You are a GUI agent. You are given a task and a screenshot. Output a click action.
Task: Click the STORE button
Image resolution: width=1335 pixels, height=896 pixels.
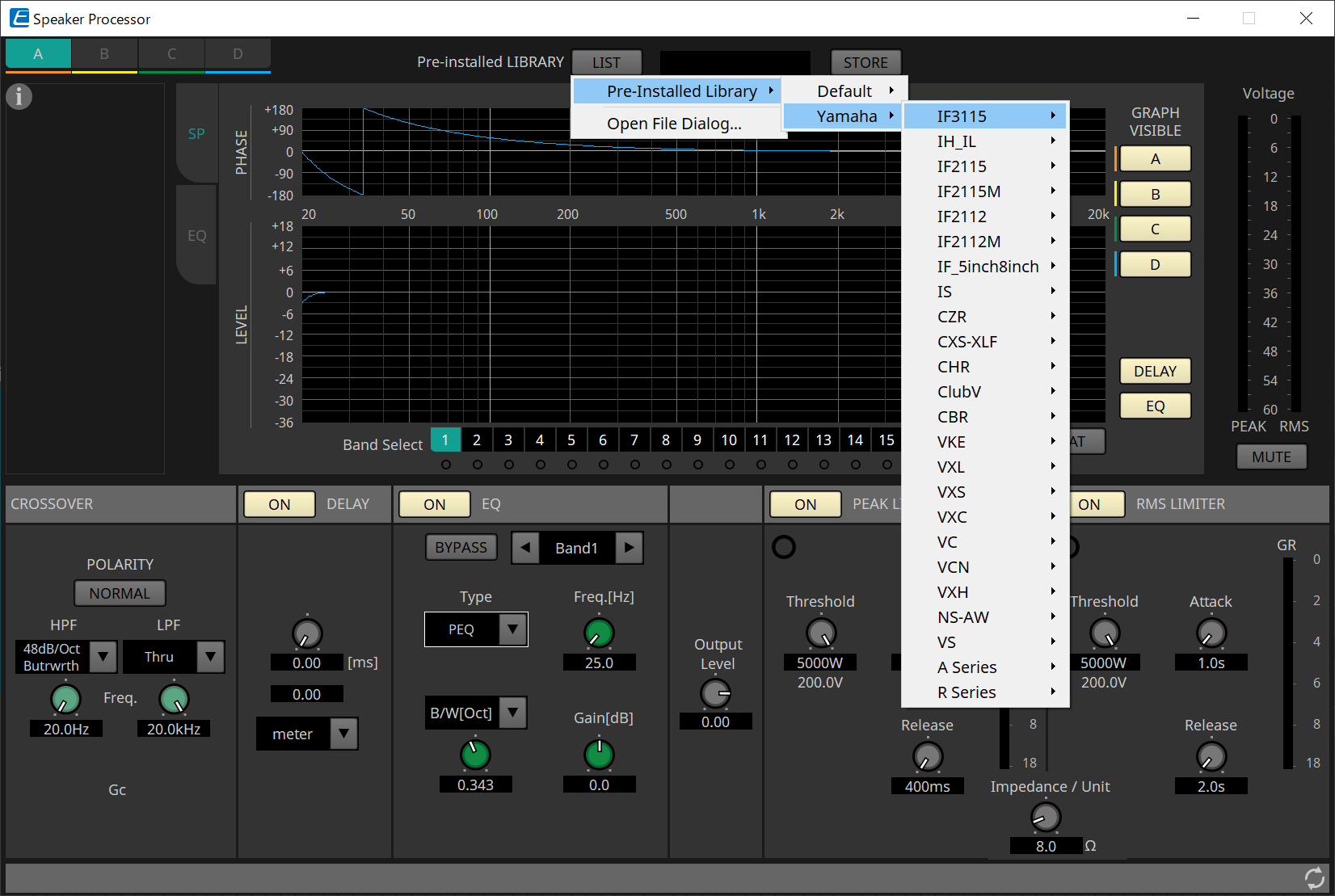point(865,61)
